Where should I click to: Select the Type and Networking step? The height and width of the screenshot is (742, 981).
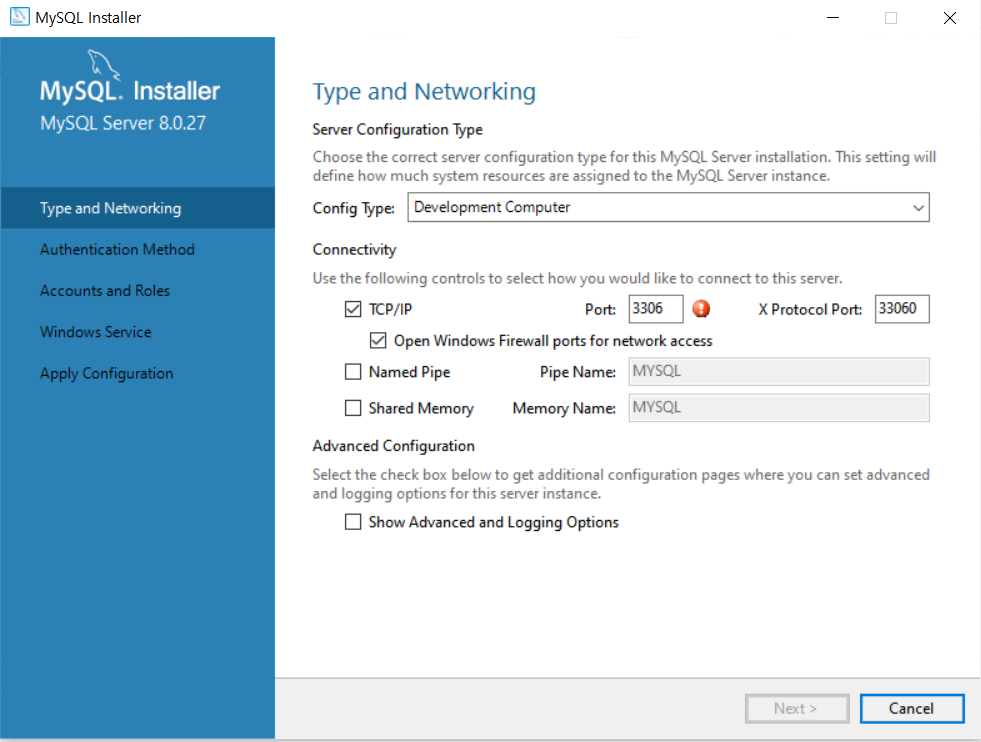click(x=138, y=208)
